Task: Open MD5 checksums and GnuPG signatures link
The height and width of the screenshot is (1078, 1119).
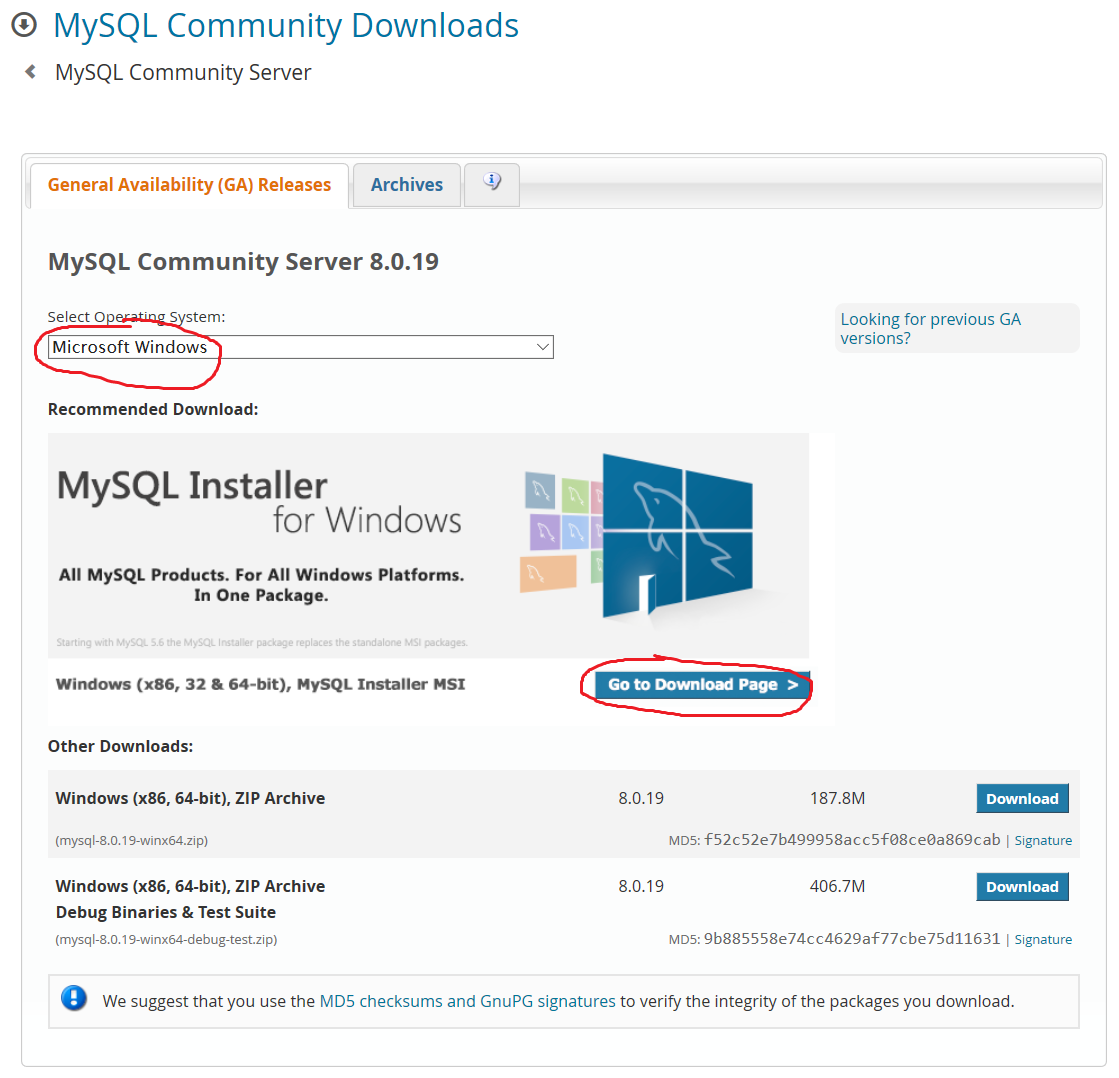Action: tap(467, 1002)
